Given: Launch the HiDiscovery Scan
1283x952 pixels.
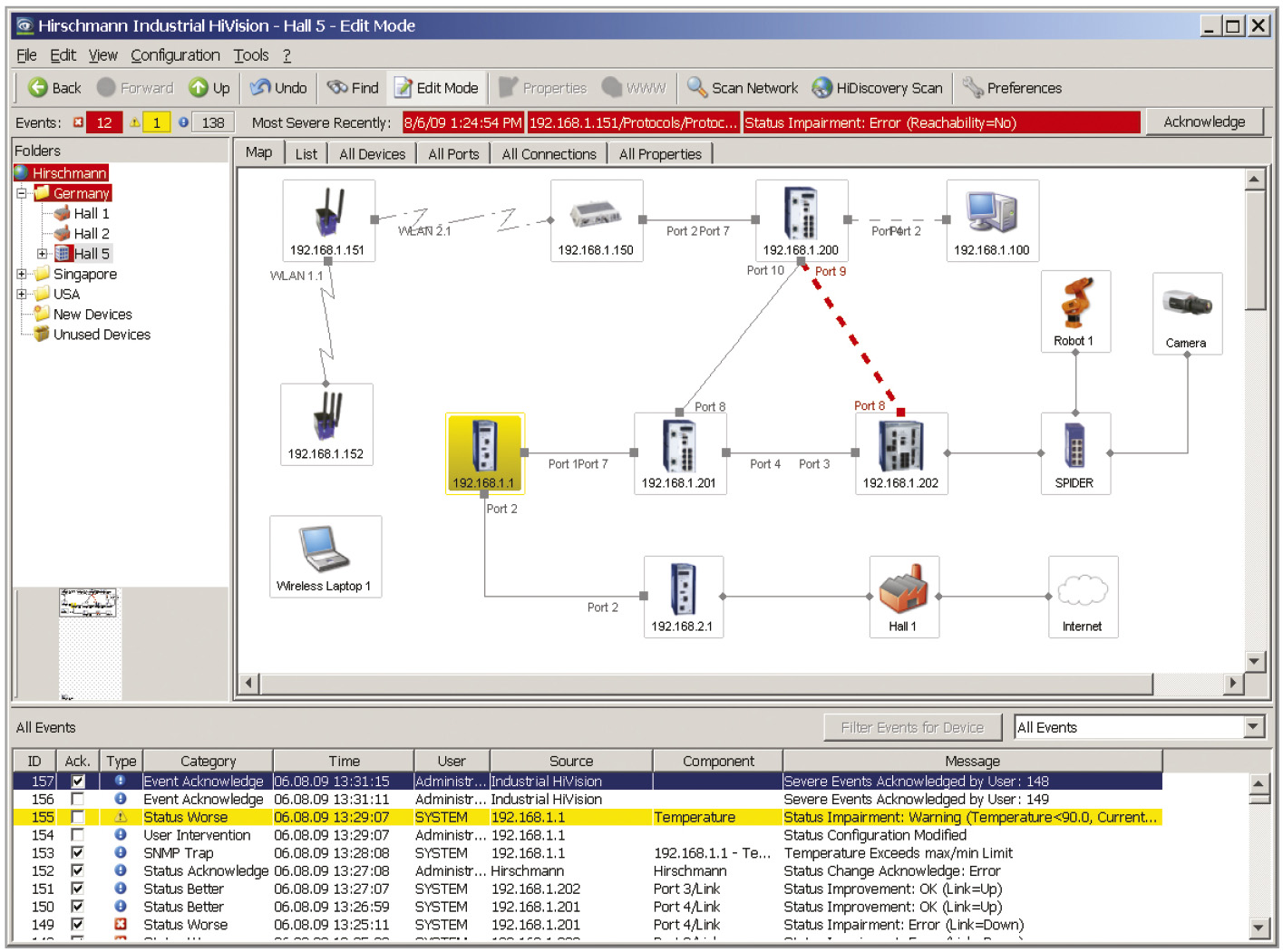Looking at the screenshot, I should 877,88.
